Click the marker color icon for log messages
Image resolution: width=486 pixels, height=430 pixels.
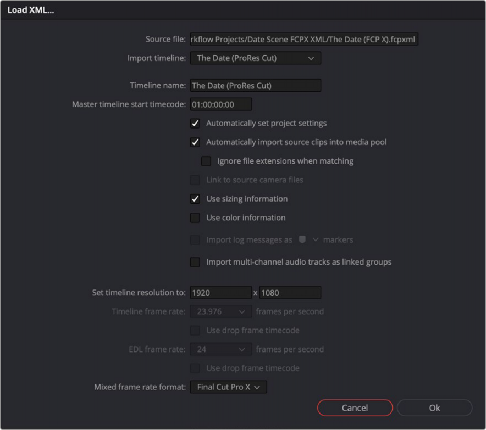[302, 240]
